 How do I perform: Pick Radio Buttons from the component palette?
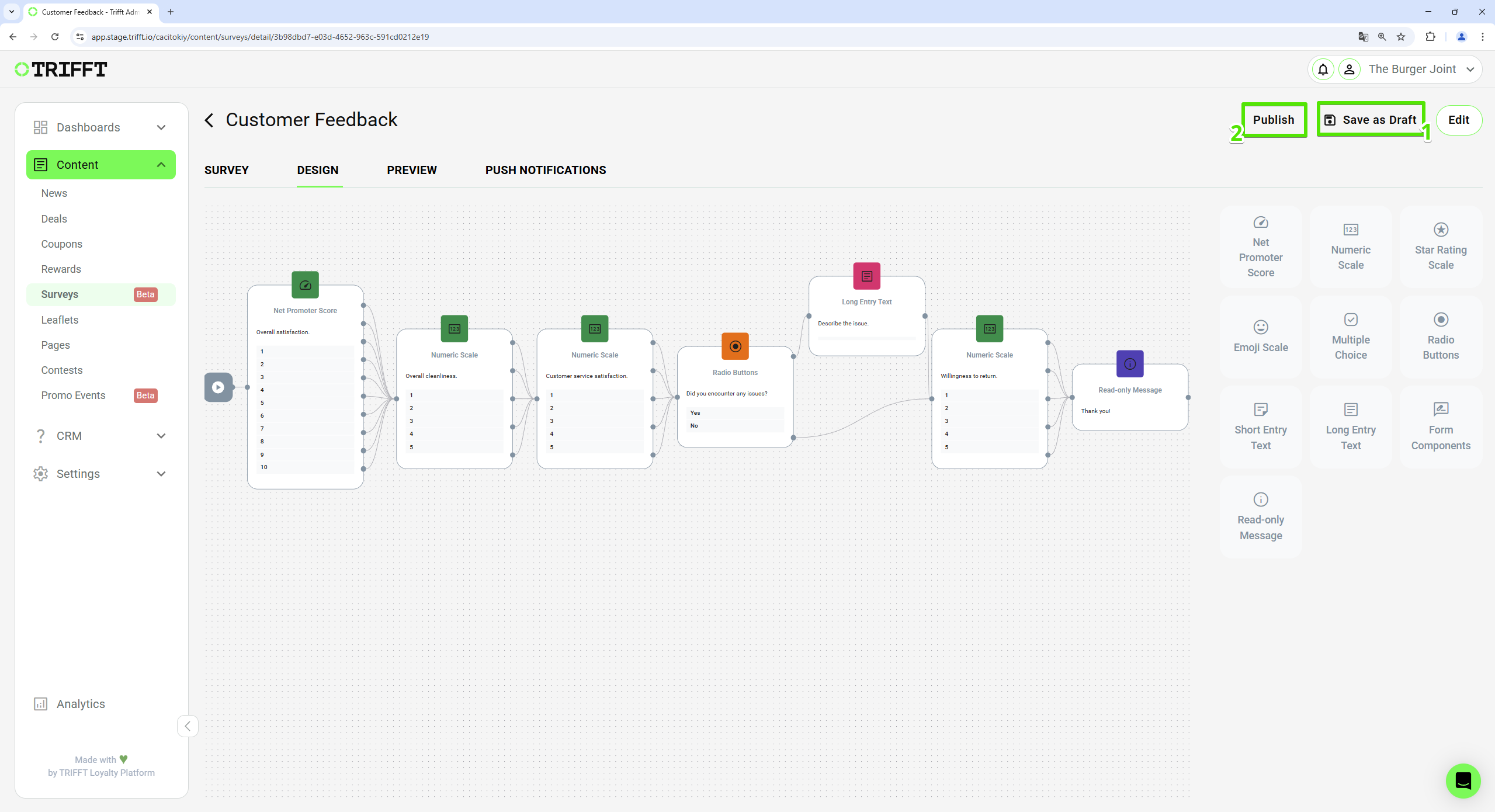[x=1441, y=336]
